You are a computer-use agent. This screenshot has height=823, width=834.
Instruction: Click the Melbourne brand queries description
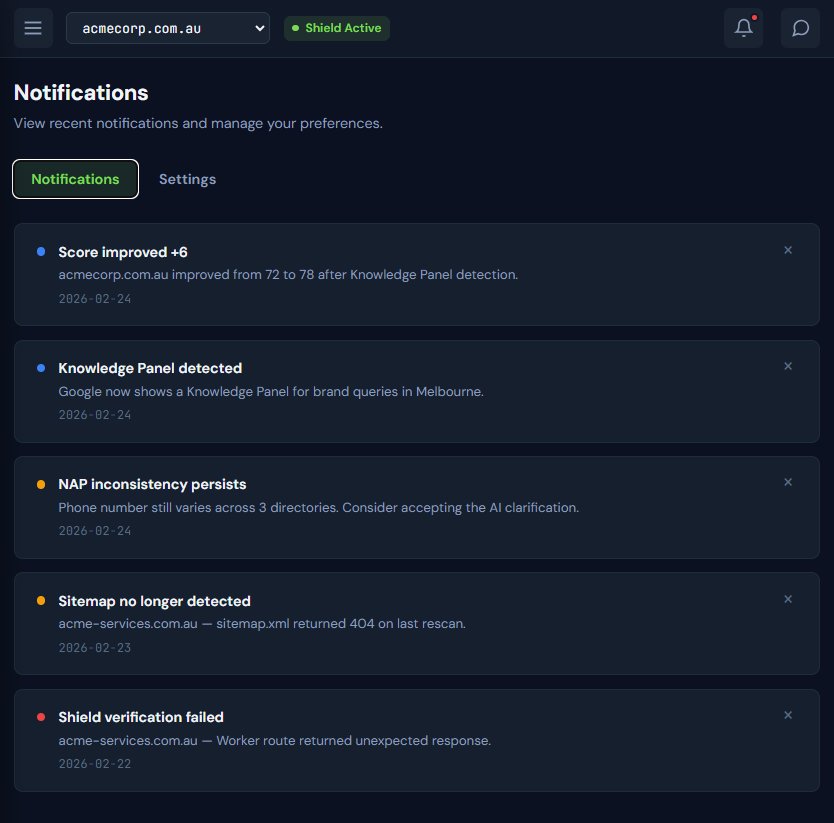[271, 392]
